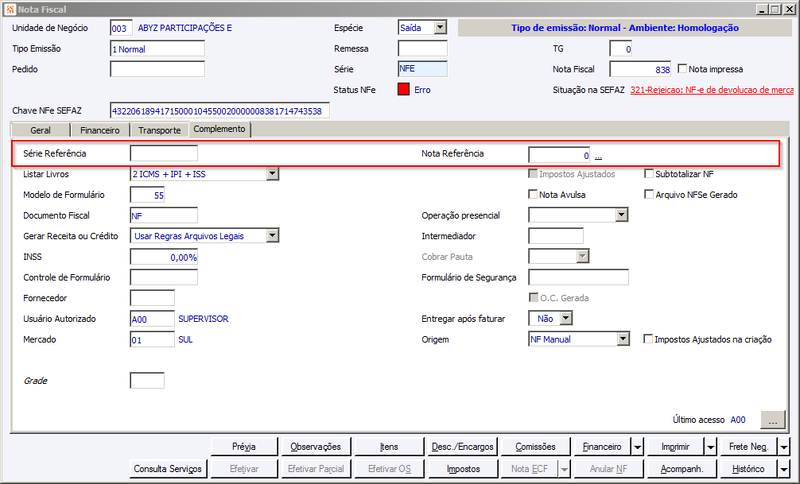Click the Chave NFe SEFAZ field
This screenshot has width=800, height=484.
click(220, 111)
